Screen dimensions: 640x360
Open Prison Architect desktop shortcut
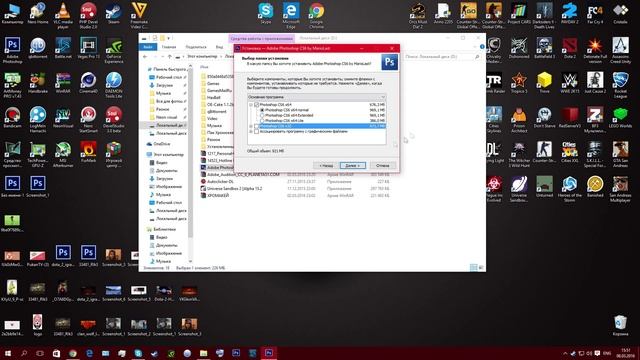(519, 120)
